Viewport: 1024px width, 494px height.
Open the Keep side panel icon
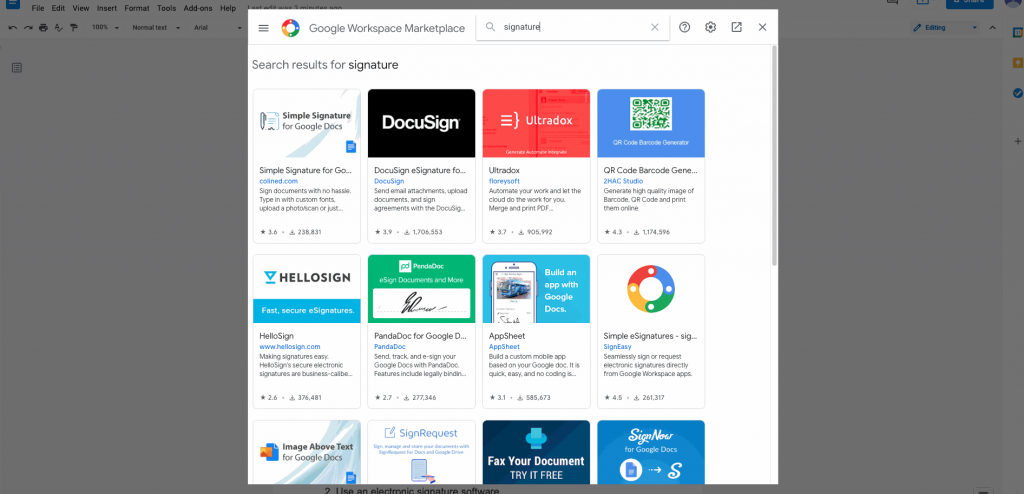[x=1017, y=63]
